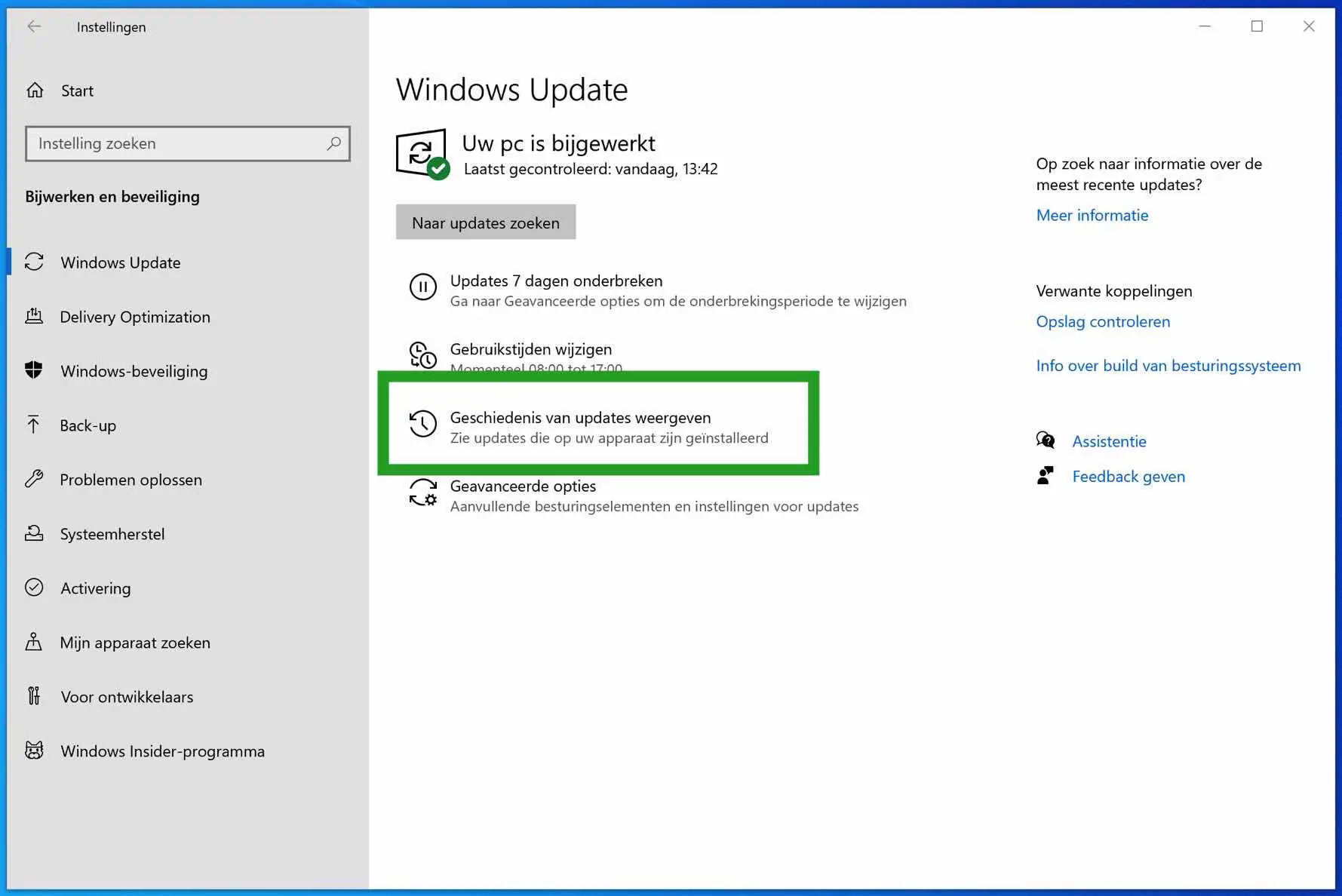Focus the Instelling zoeken search field

click(x=188, y=143)
